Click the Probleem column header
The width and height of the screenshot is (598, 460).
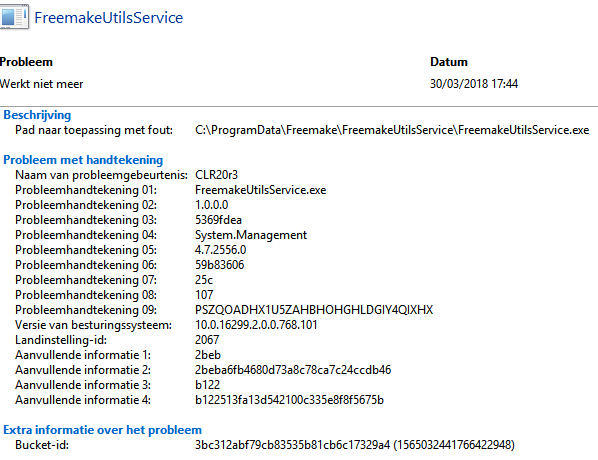point(26,62)
